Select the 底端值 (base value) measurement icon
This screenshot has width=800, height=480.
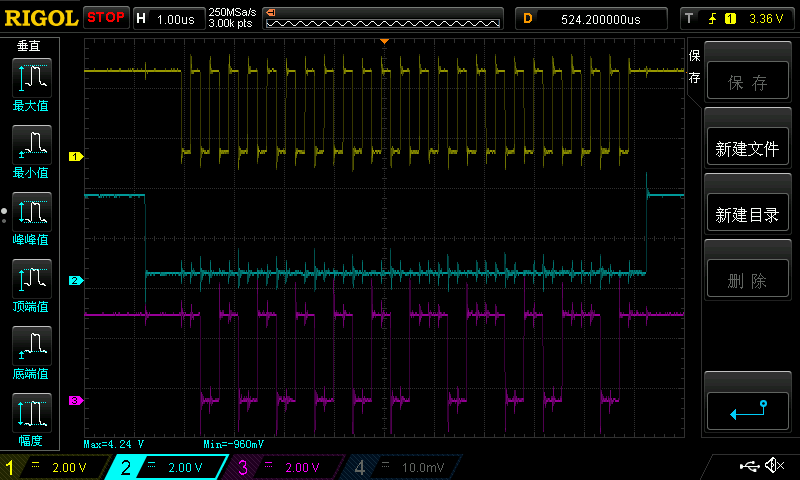[31, 346]
